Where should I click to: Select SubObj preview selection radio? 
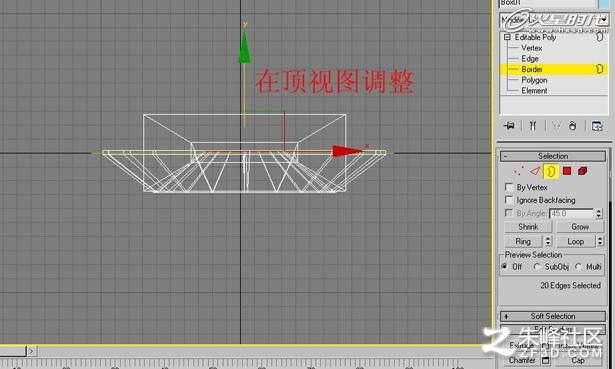point(537,267)
